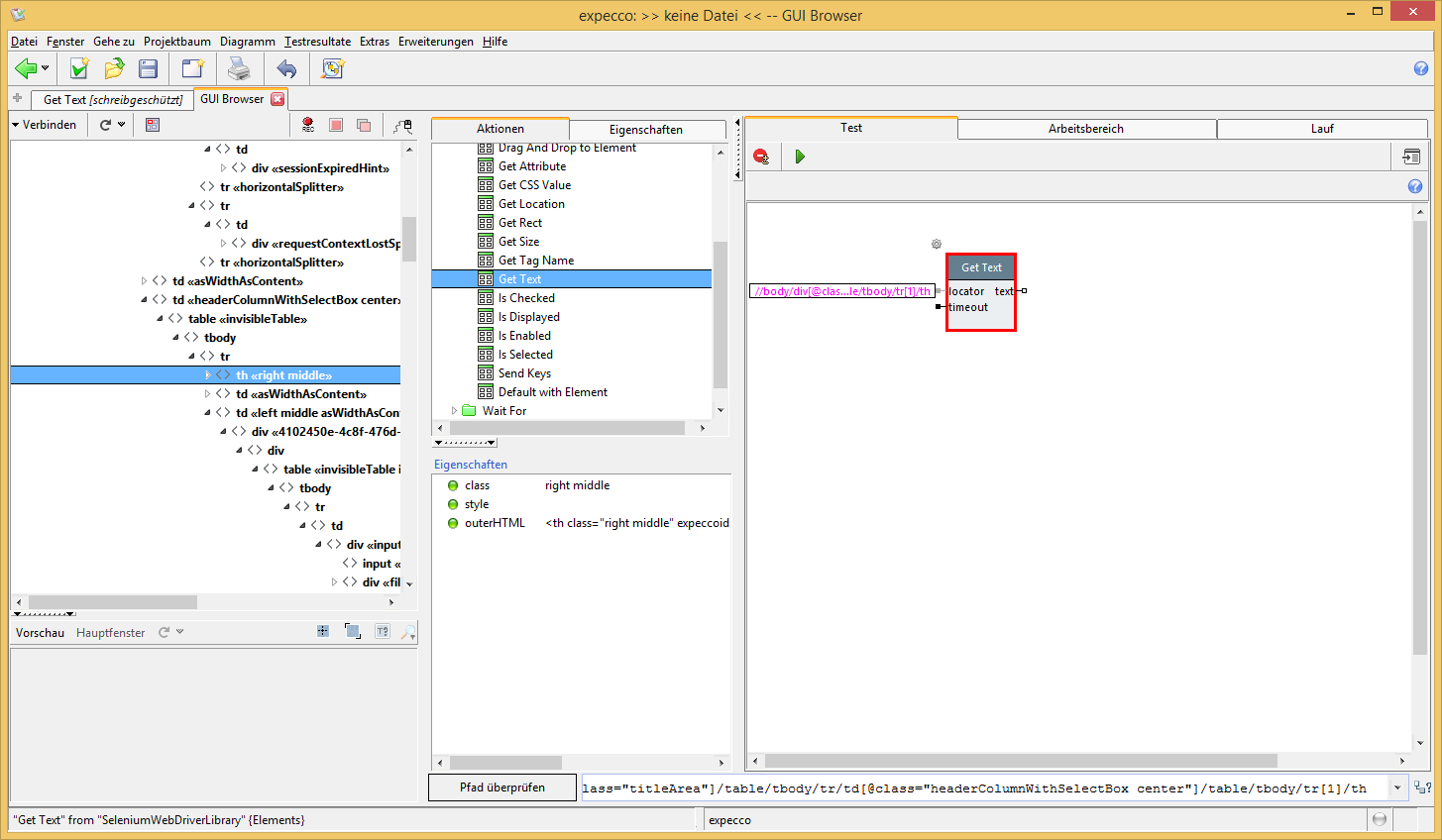
Task: Open the Testresultate menu
Action: (x=317, y=42)
